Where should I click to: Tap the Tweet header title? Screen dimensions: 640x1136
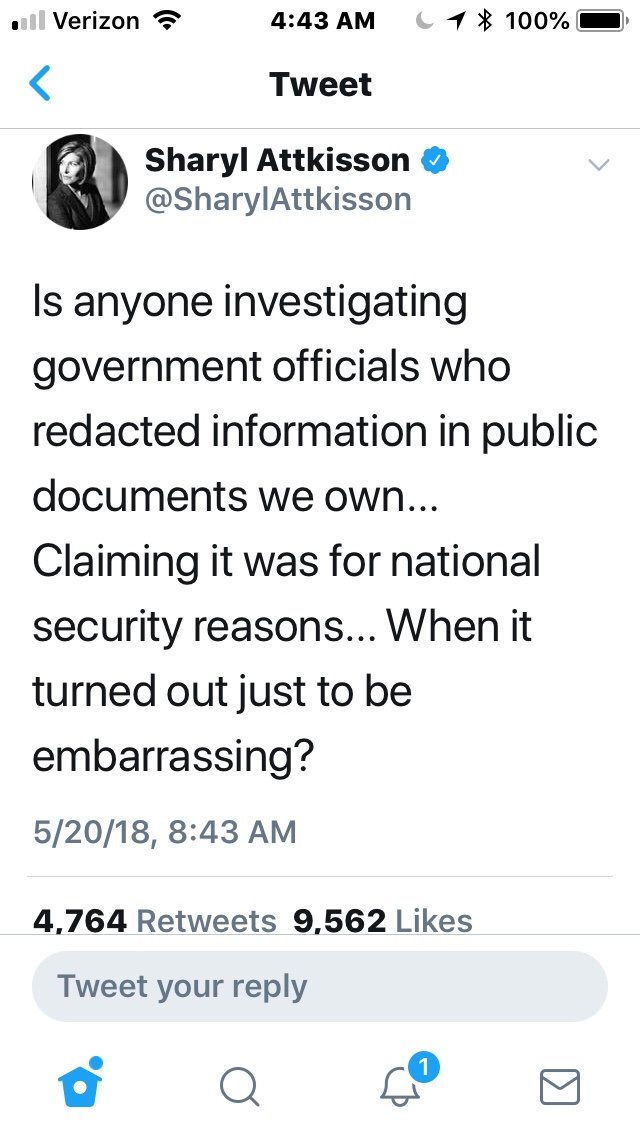[x=320, y=84]
